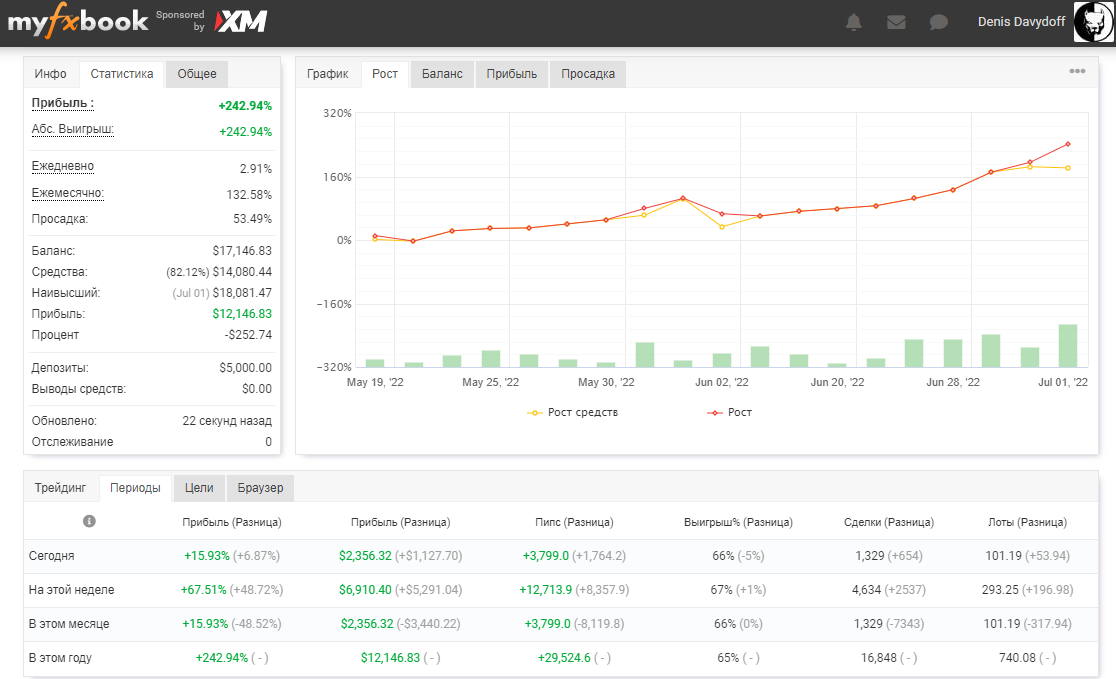This screenshot has width=1116, height=679.
Task: Click the Прибыль : label link
Action: [x=63, y=103]
